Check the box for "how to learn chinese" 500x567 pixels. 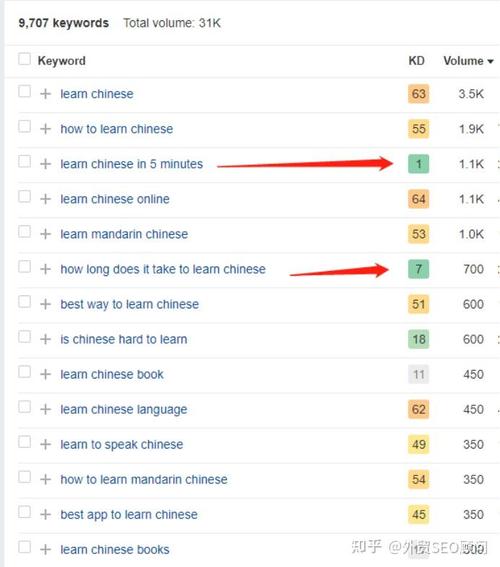(24, 127)
